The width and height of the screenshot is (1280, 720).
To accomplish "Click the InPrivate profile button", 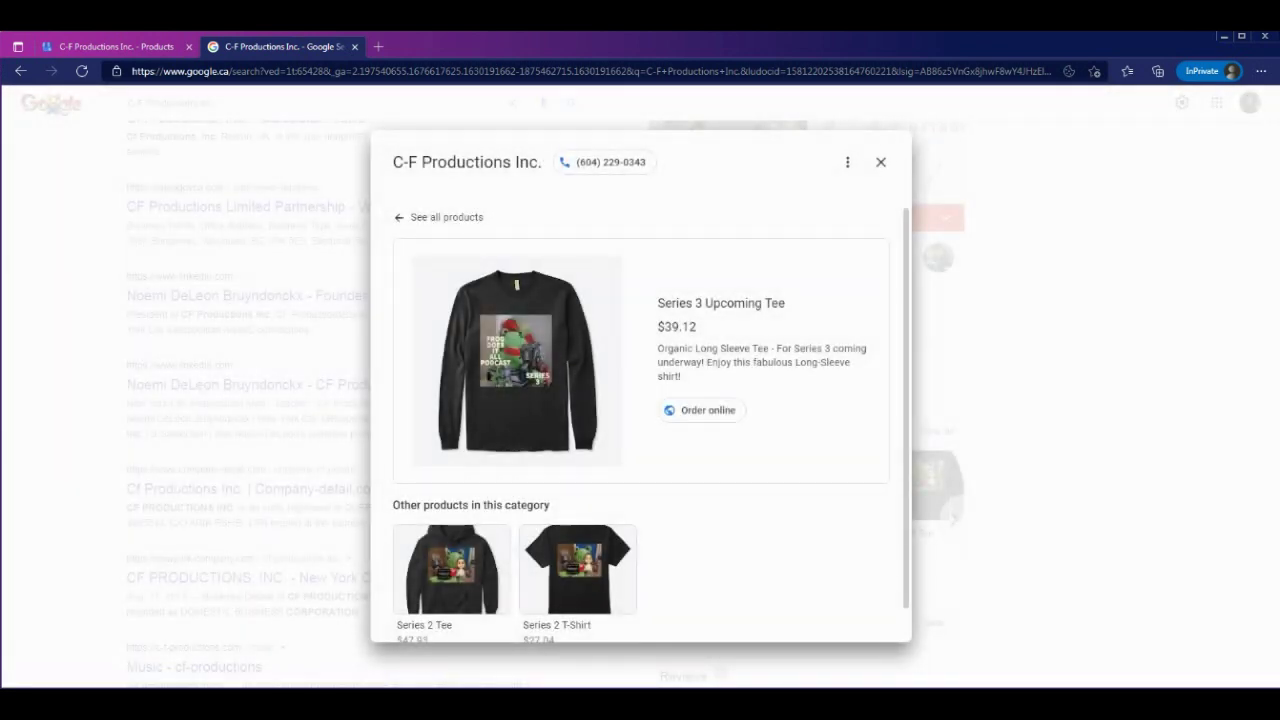I will click(x=1210, y=71).
